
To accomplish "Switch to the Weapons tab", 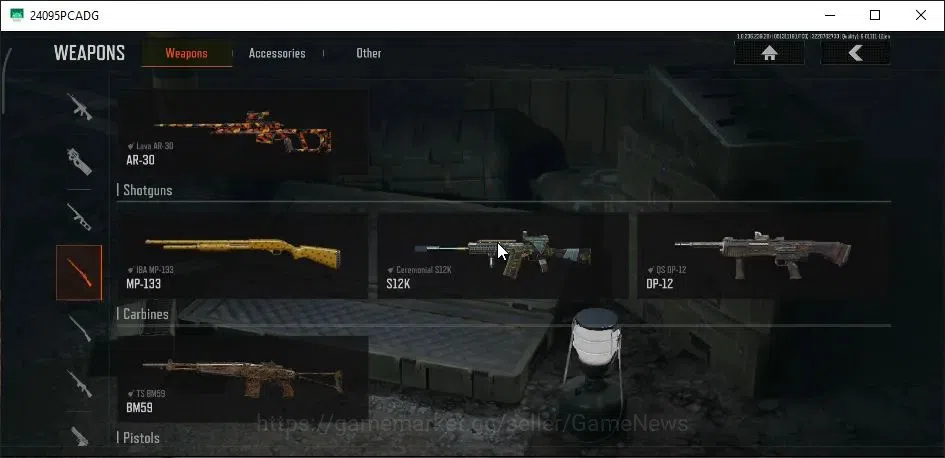I will [x=186, y=53].
